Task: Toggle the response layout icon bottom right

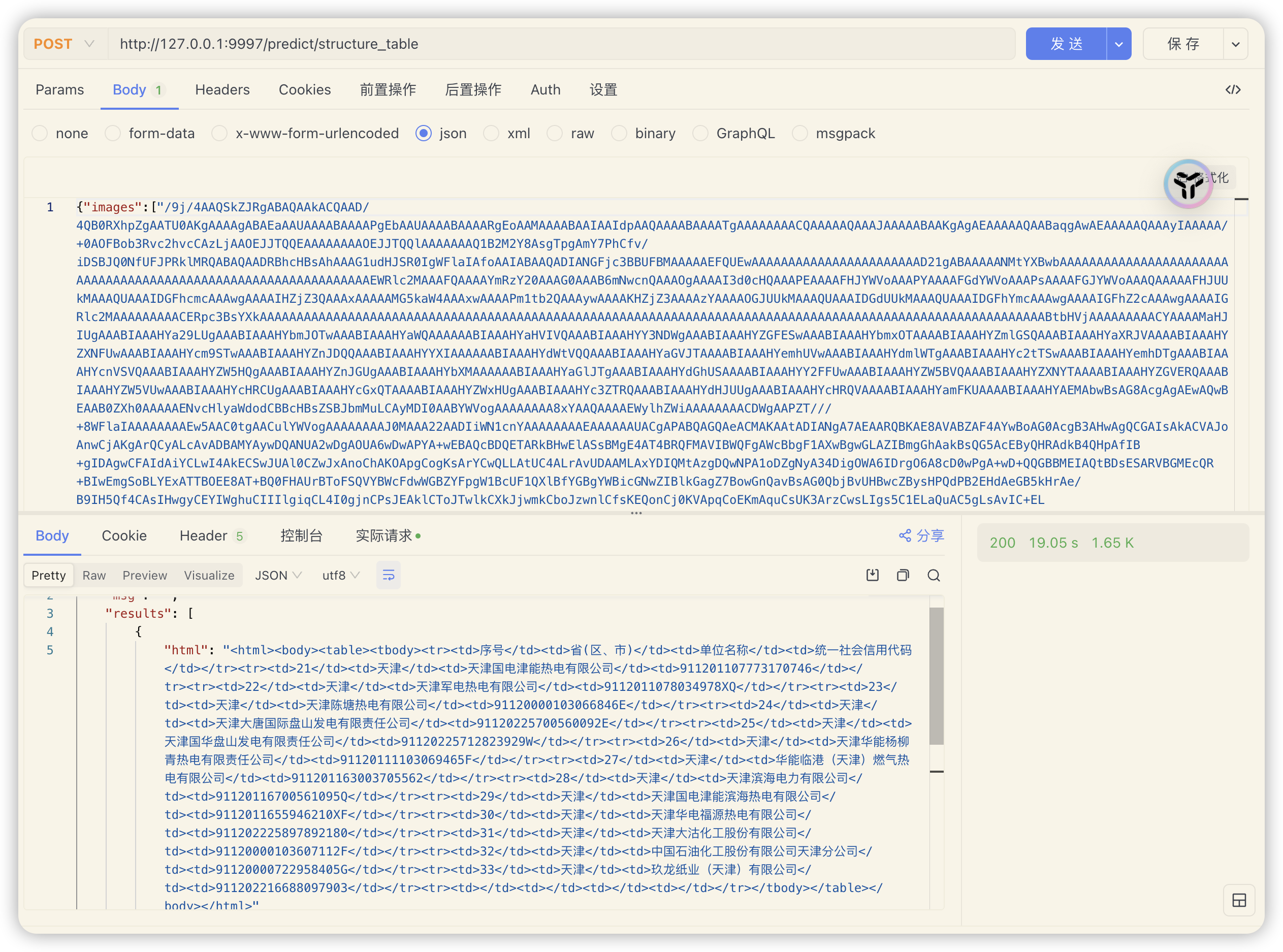Action: point(1240,900)
